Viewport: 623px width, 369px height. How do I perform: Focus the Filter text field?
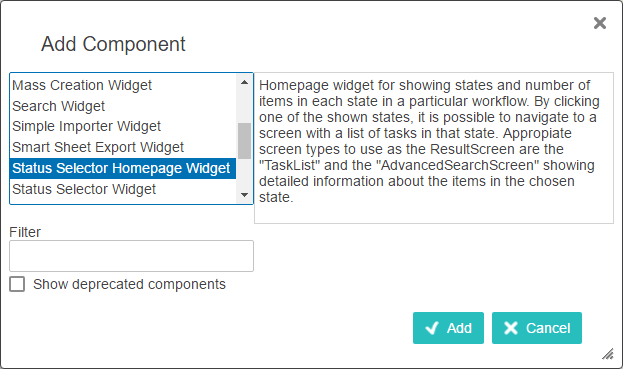tap(132, 256)
